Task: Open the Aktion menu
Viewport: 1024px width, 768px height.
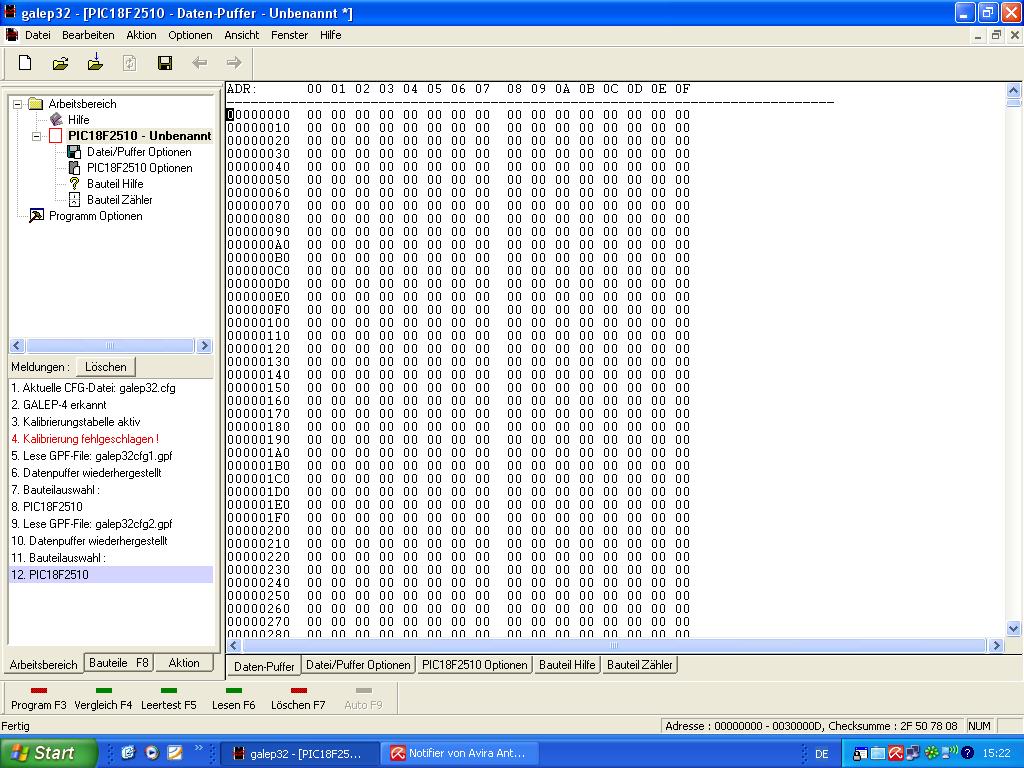Action: coord(141,35)
